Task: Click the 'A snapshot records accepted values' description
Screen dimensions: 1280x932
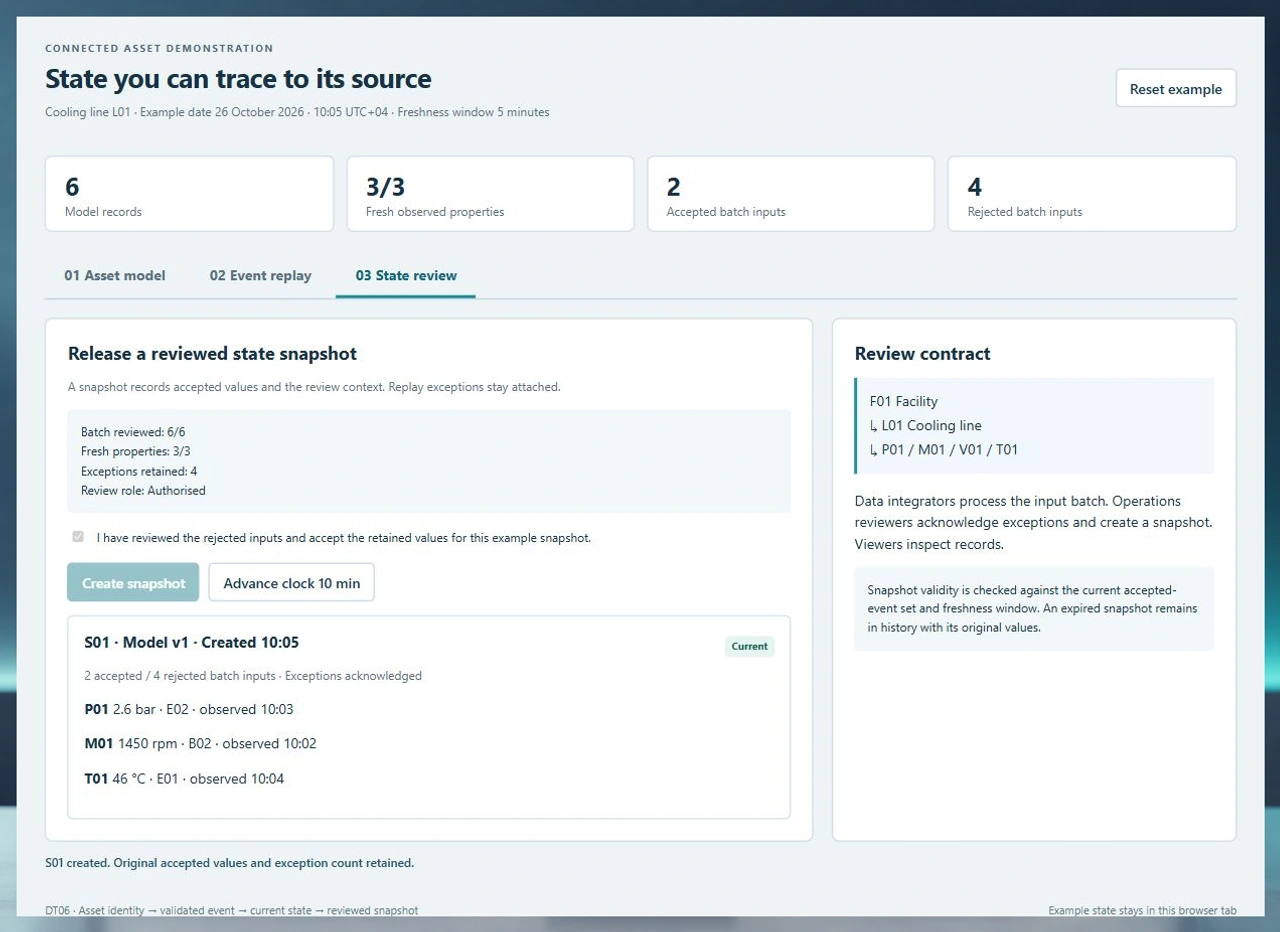Action: pyautogui.click(x=314, y=386)
